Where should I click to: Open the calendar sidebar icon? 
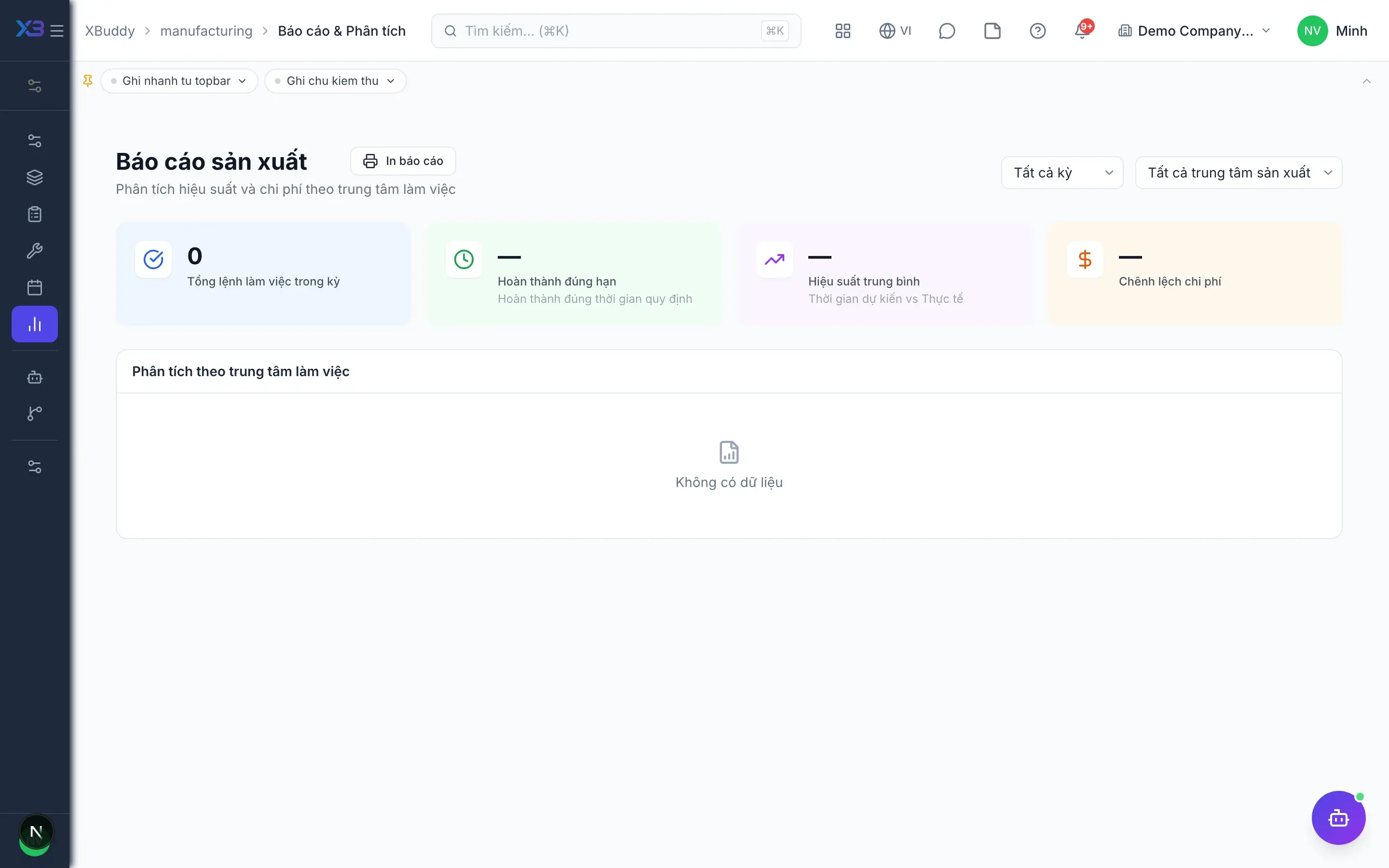tap(34, 287)
